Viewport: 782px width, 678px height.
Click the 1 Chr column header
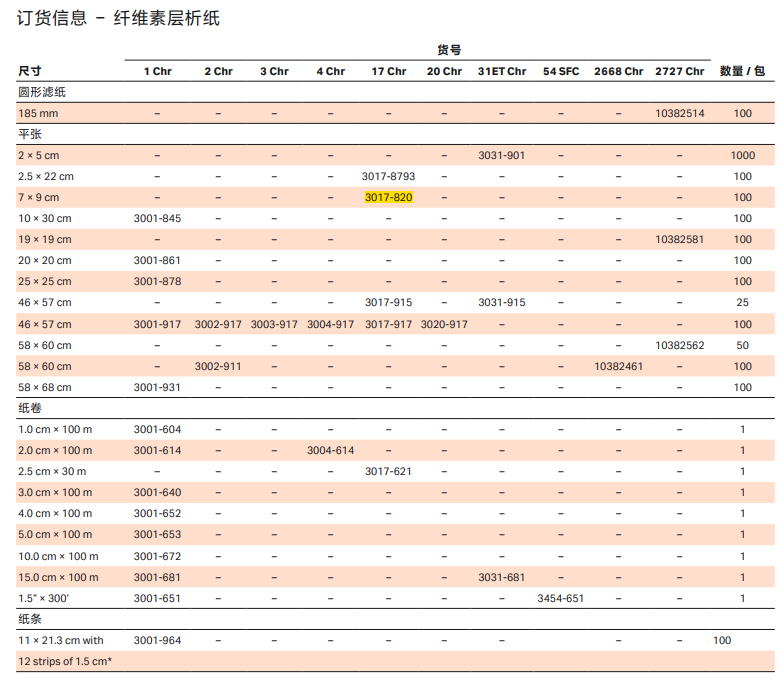[x=157, y=71]
